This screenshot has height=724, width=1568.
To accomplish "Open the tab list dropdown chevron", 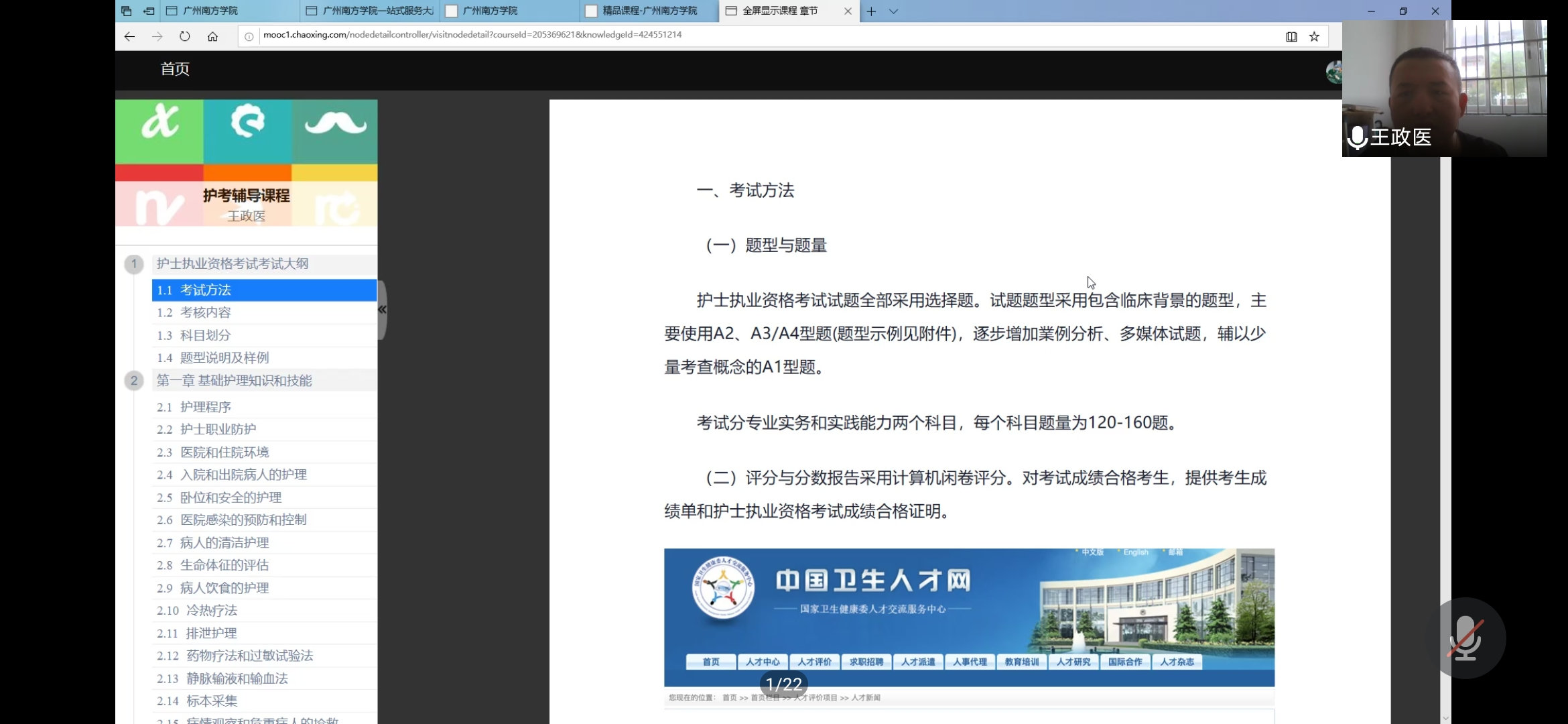I will 893,11.
